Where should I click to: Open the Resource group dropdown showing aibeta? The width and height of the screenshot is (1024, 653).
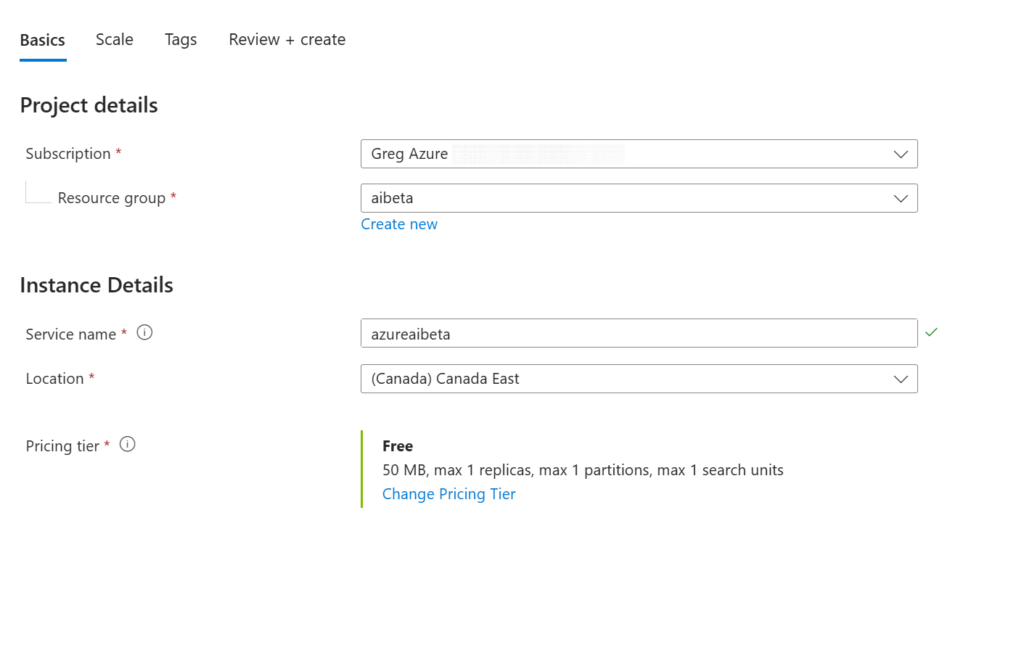[638, 198]
